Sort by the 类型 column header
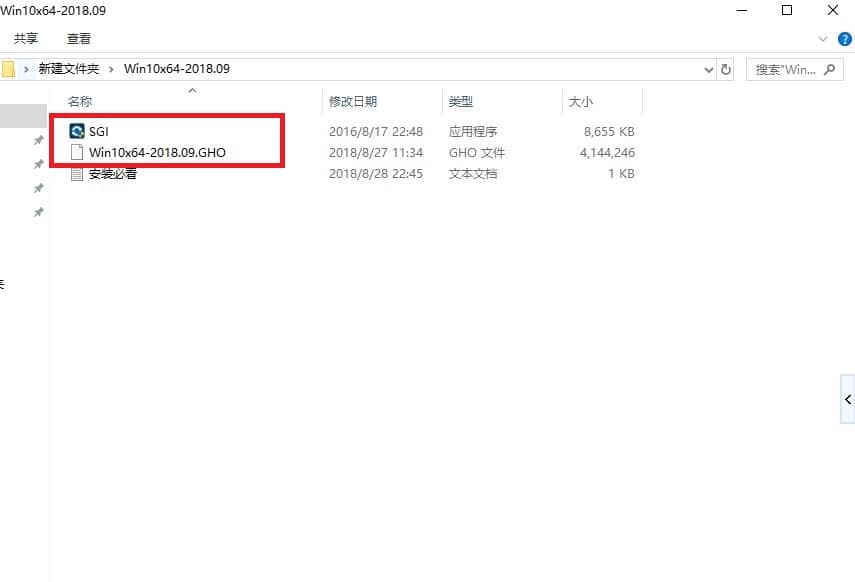 click(460, 102)
